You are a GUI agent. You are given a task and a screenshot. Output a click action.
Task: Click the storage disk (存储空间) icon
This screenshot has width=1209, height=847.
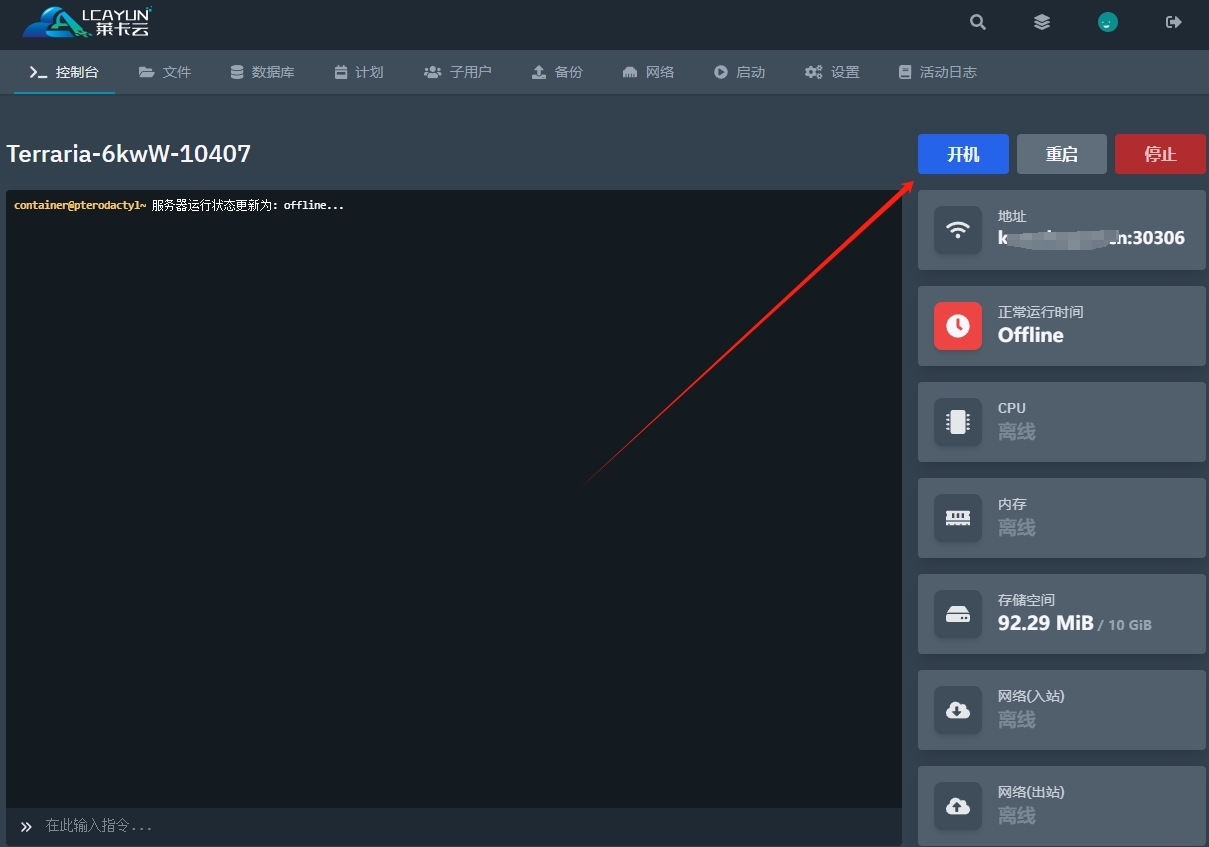(x=958, y=614)
